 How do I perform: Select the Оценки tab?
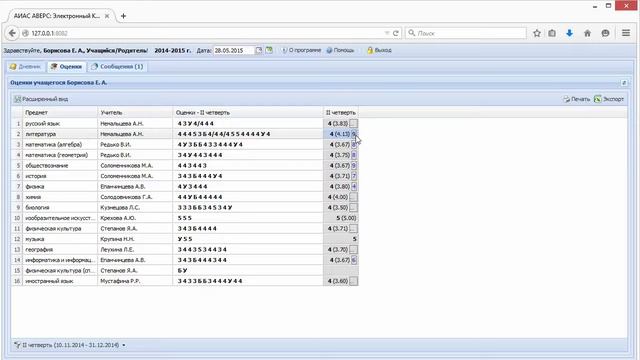point(66,67)
